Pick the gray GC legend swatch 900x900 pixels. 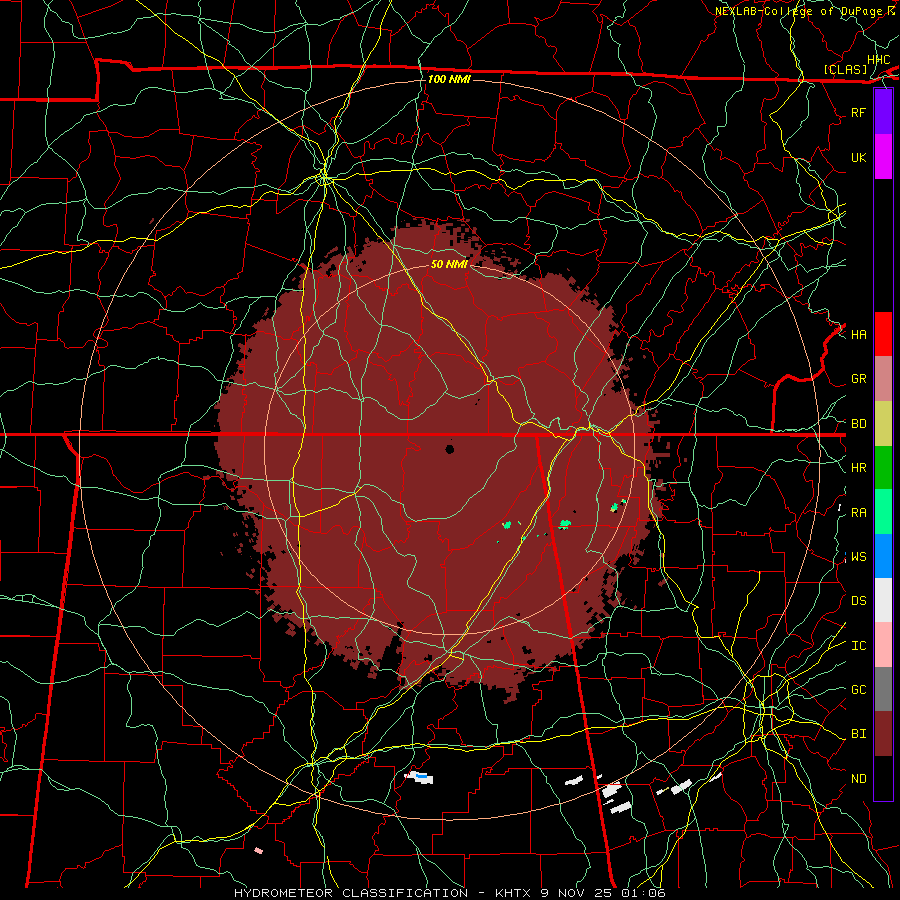883,689
